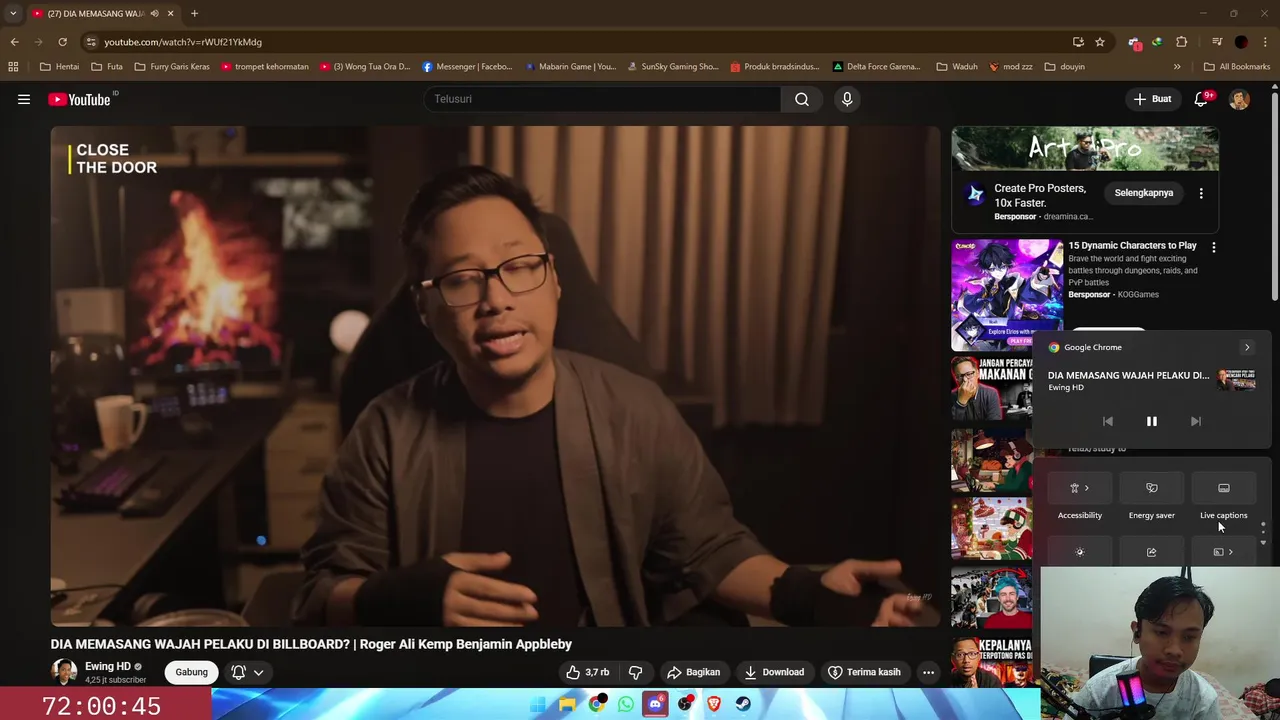
Task: Expand Accessibility quick settings options
Action: [x=1087, y=488]
